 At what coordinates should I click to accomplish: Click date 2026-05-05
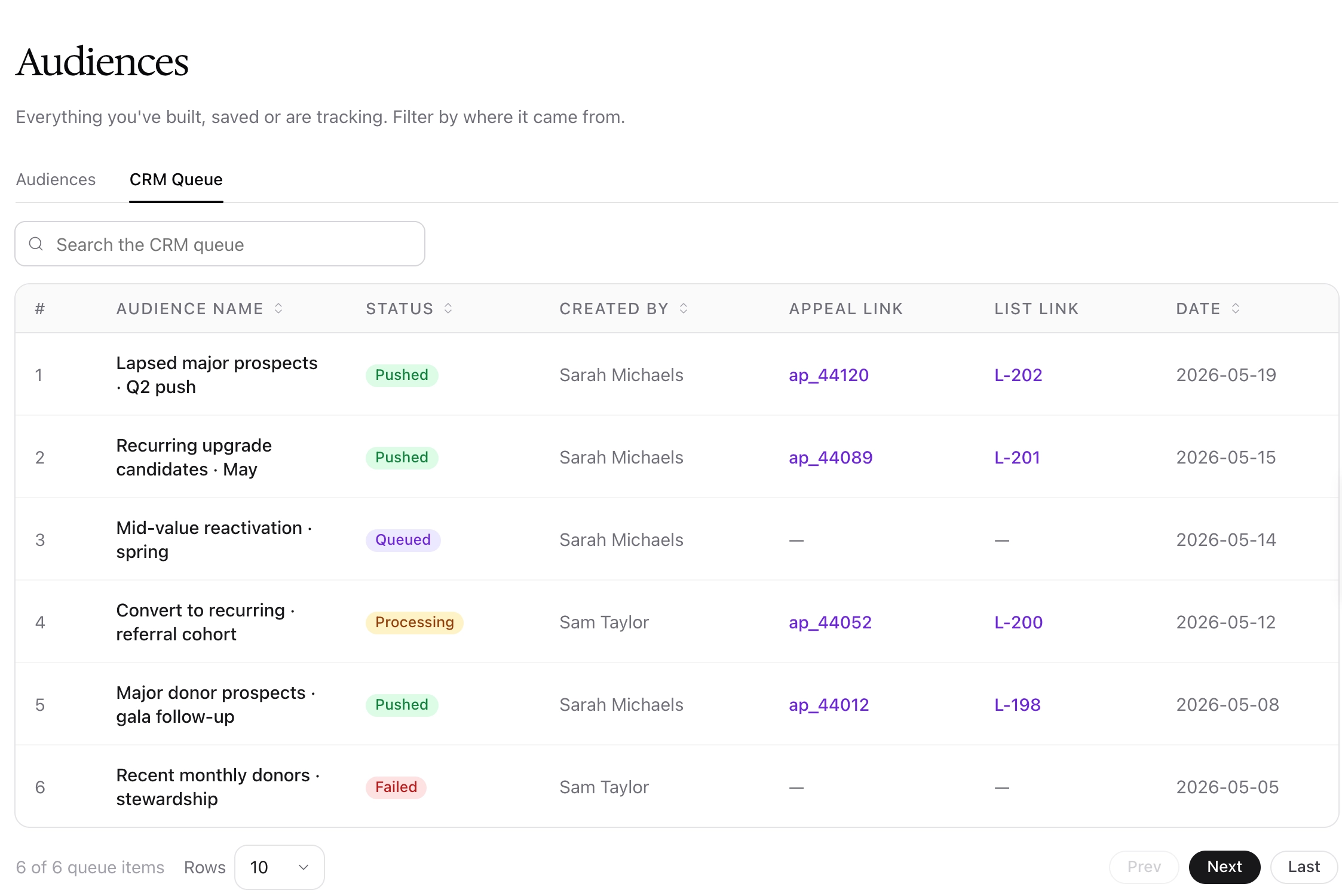1227,787
